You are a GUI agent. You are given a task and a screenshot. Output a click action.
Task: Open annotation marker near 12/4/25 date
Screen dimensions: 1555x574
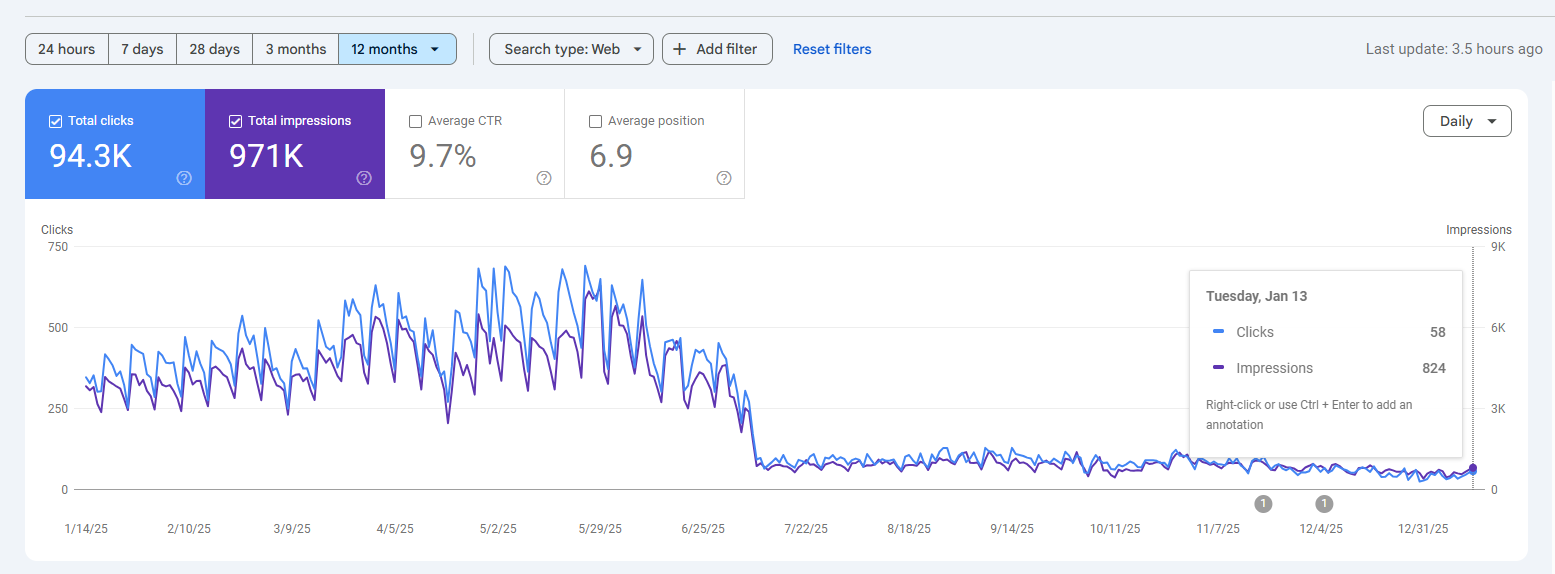tap(1324, 503)
